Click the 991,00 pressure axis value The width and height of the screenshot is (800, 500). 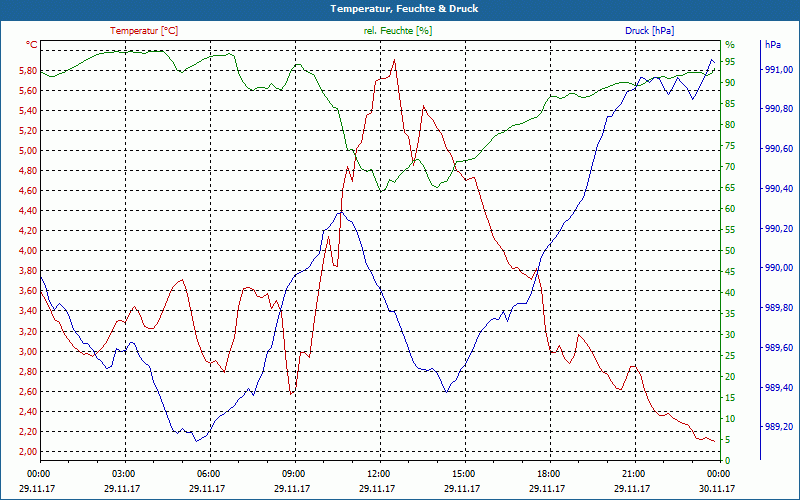point(779,70)
